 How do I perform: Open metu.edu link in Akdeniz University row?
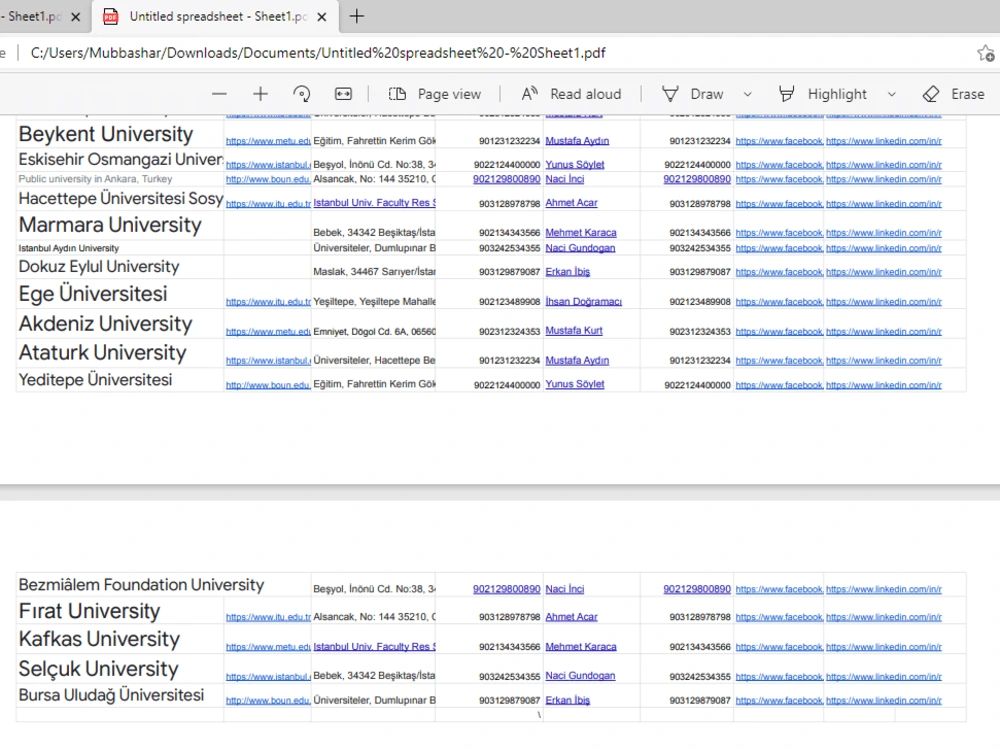tap(268, 332)
